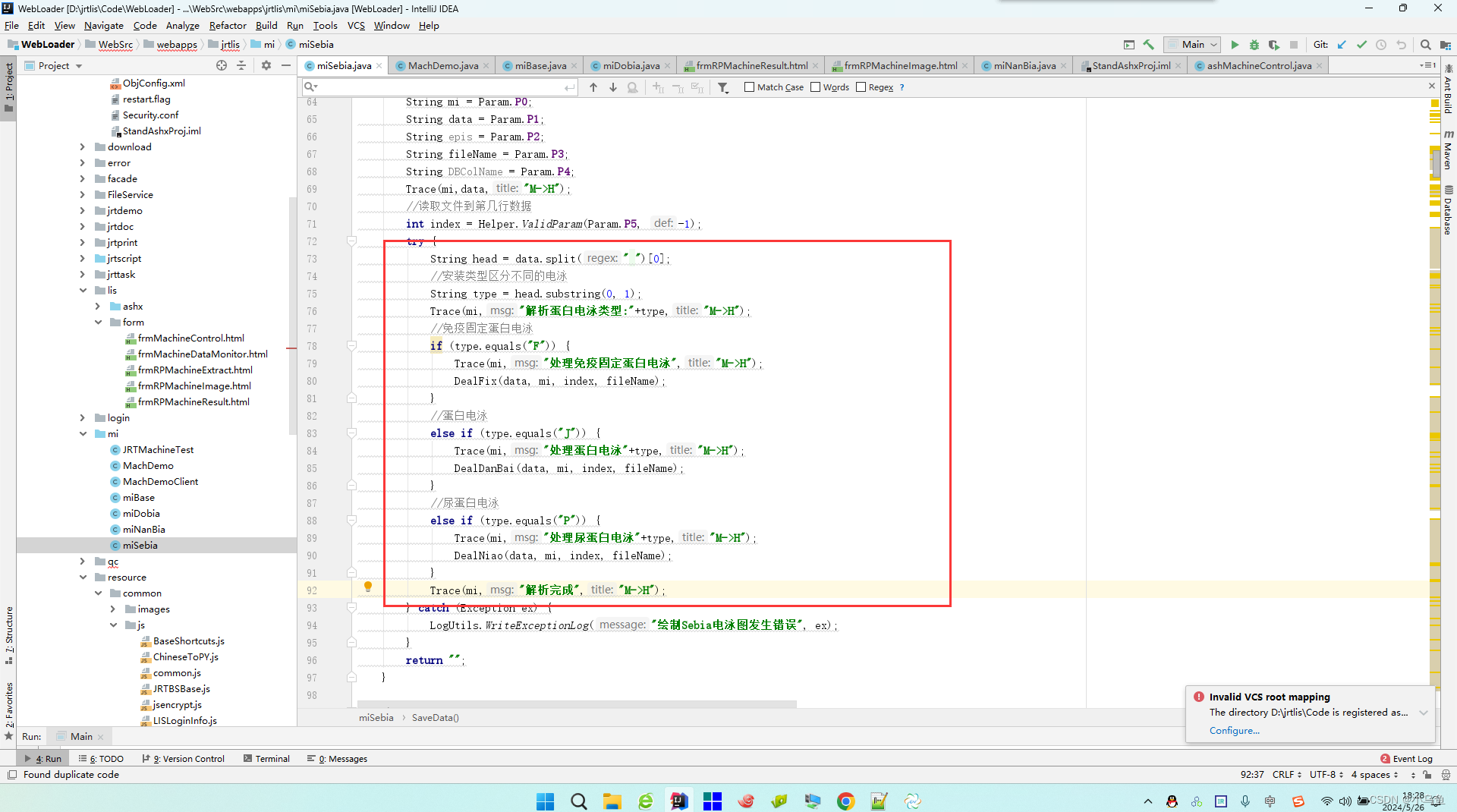Open Git history clock icon
1457x812 pixels.
coord(1381,45)
